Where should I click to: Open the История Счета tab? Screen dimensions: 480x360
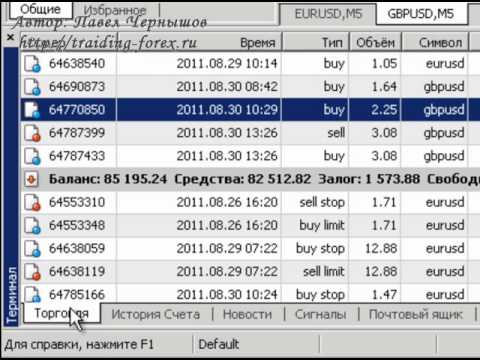[156, 314]
